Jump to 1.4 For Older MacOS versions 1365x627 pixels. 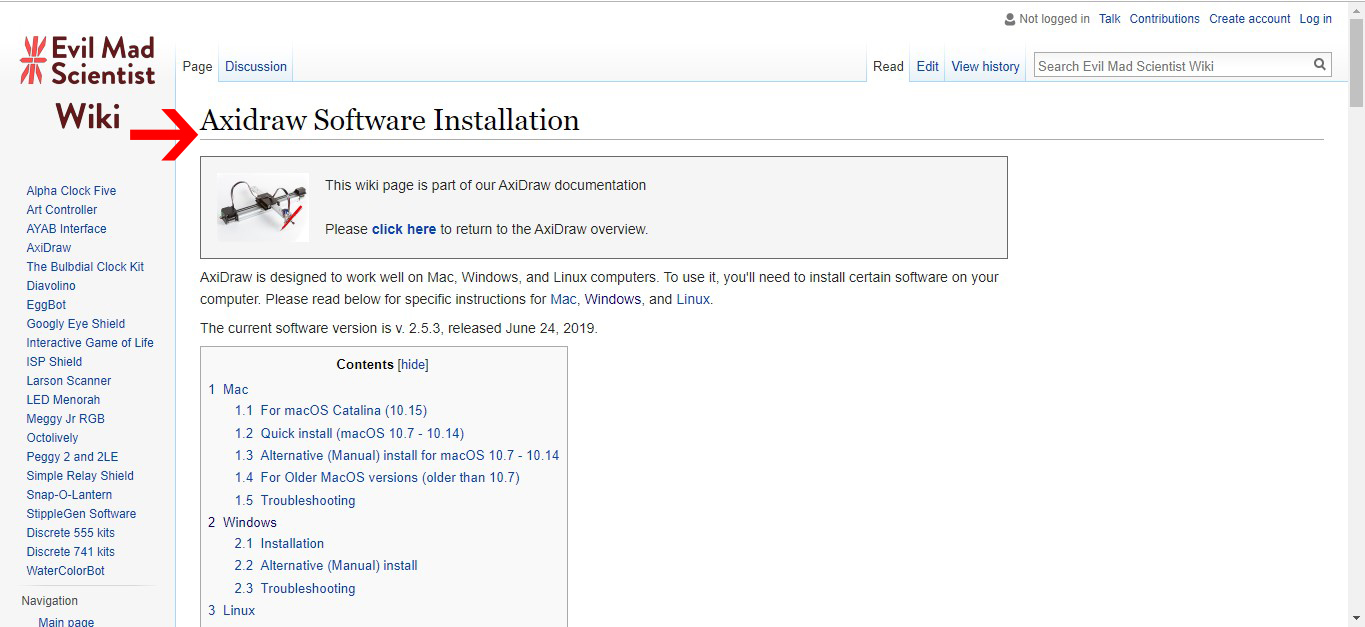pyautogui.click(x=377, y=478)
